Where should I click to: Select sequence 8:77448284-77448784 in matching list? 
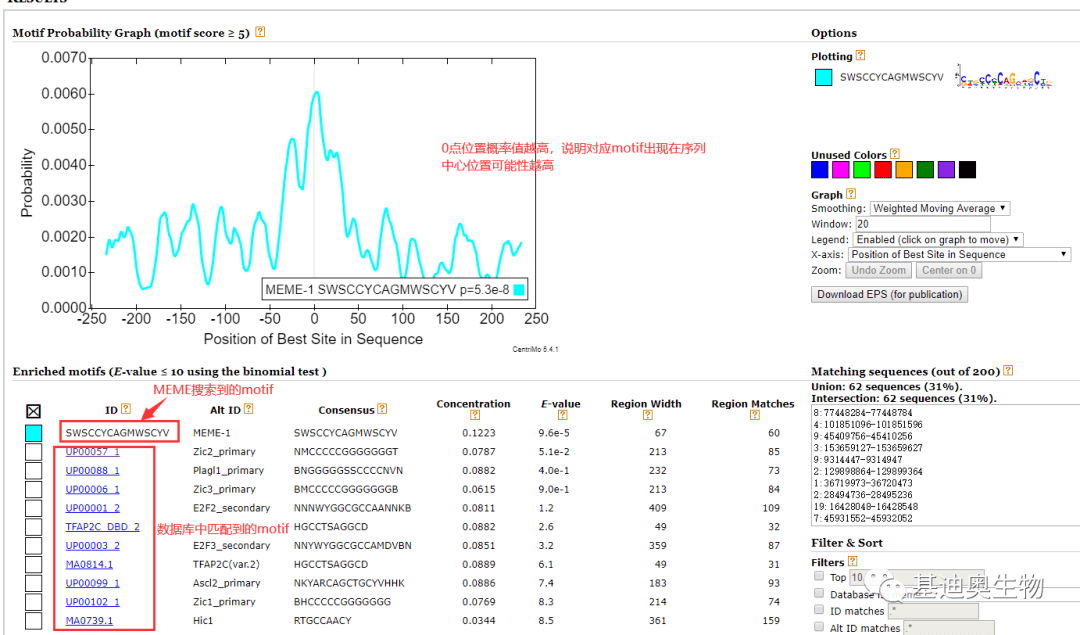(x=862, y=413)
